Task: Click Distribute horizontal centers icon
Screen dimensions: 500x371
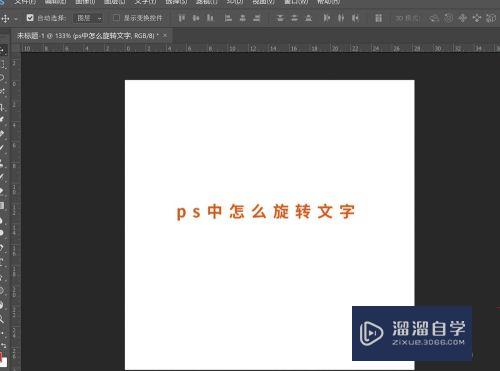Action: coord(341,18)
